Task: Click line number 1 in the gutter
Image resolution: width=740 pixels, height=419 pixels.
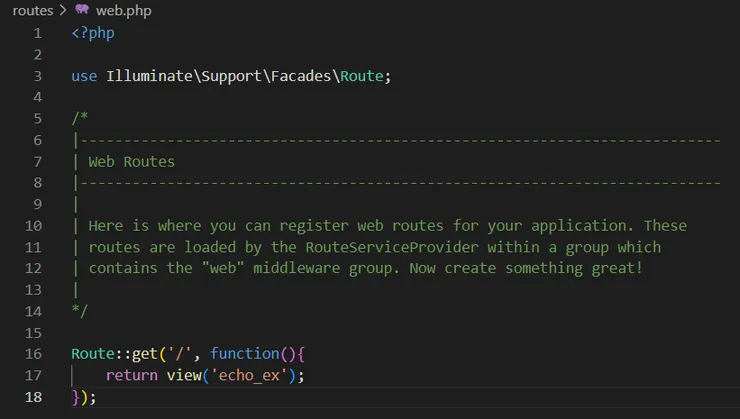Action: 38,33
